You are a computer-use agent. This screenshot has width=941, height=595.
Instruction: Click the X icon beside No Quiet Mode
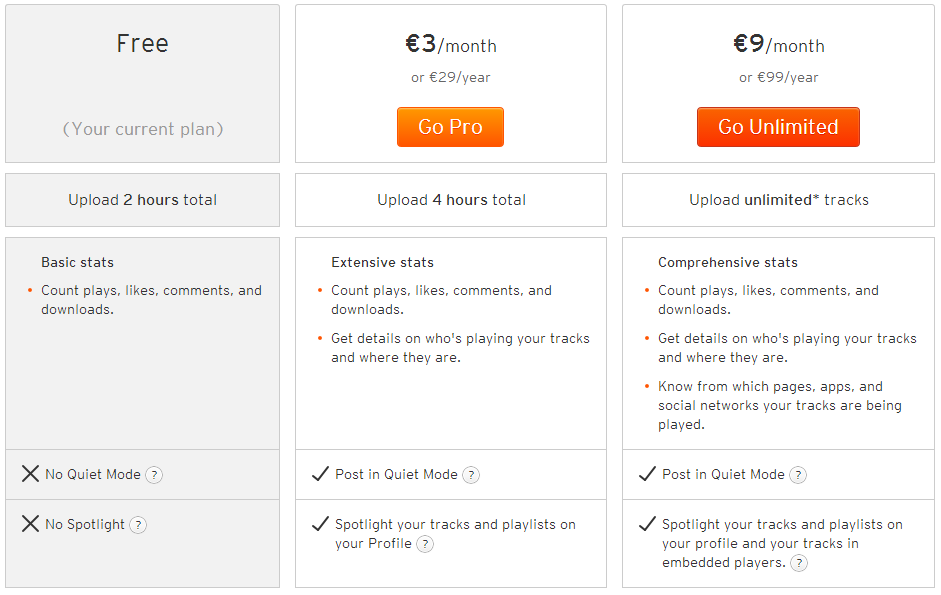pyautogui.click(x=31, y=474)
